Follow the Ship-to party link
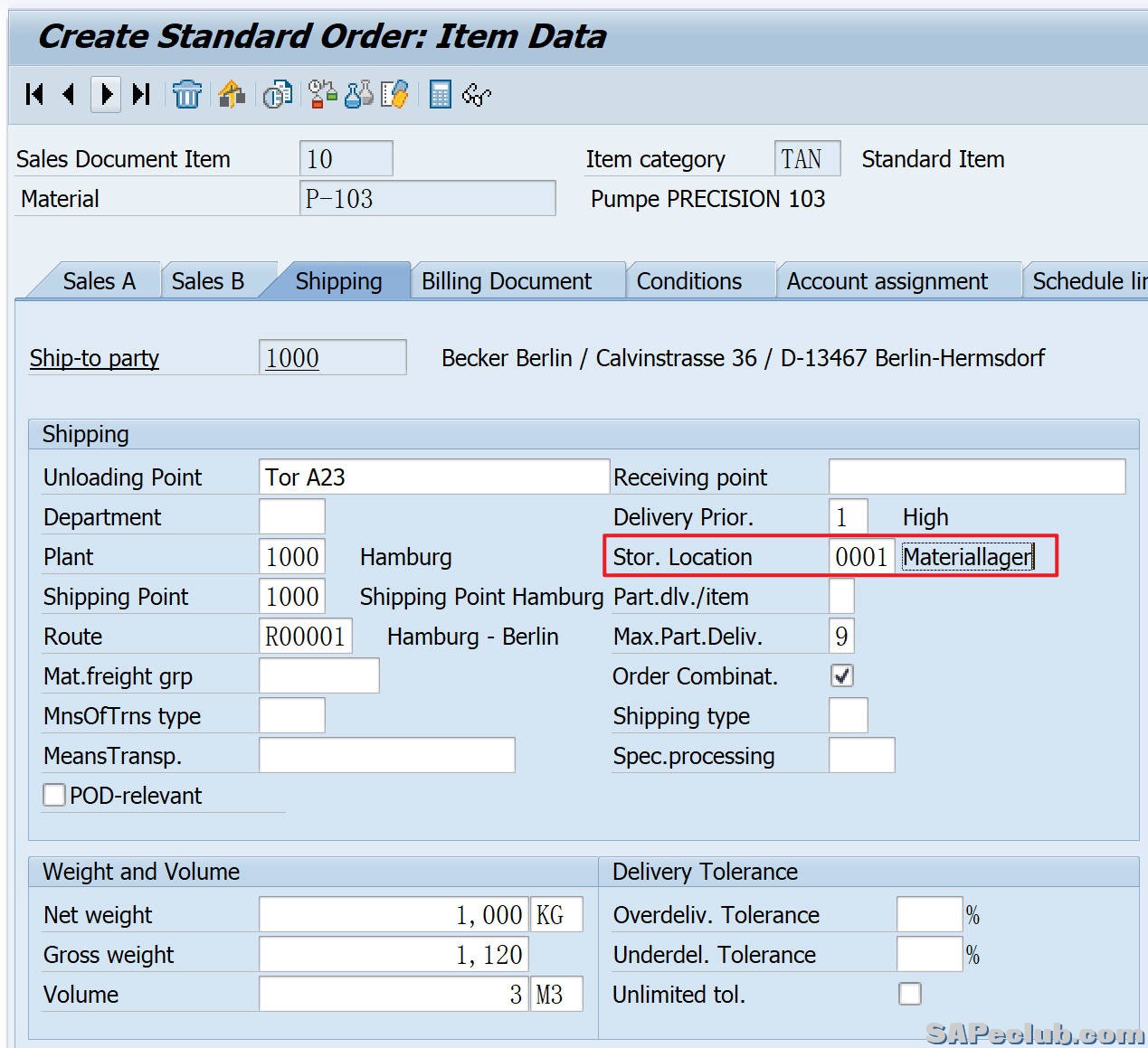Screen dimensions: 1148x1048 click(94, 358)
